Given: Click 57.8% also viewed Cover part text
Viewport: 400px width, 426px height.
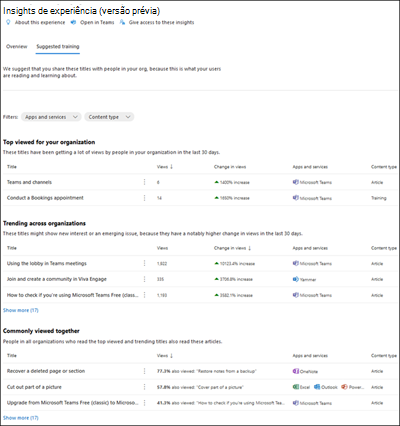Looking at the screenshot, I should (200, 387).
